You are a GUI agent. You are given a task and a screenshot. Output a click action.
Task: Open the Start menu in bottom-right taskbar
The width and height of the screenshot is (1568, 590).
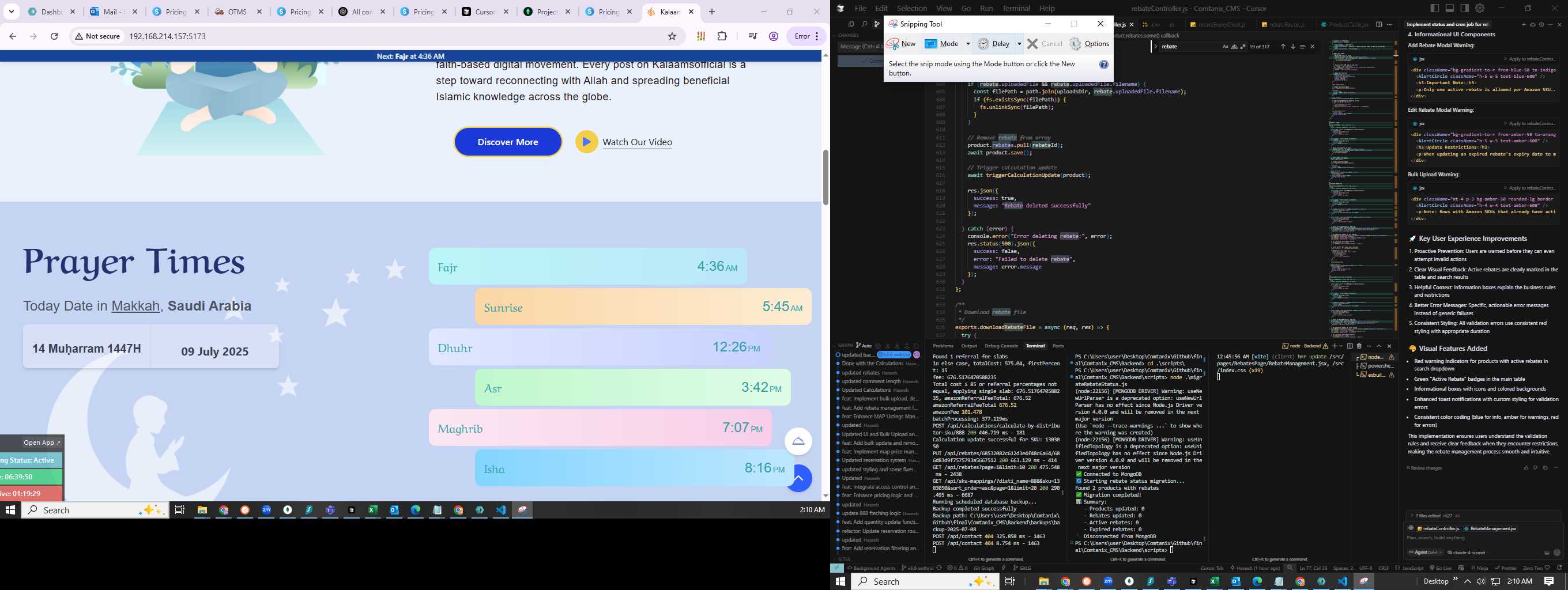click(840, 581)
